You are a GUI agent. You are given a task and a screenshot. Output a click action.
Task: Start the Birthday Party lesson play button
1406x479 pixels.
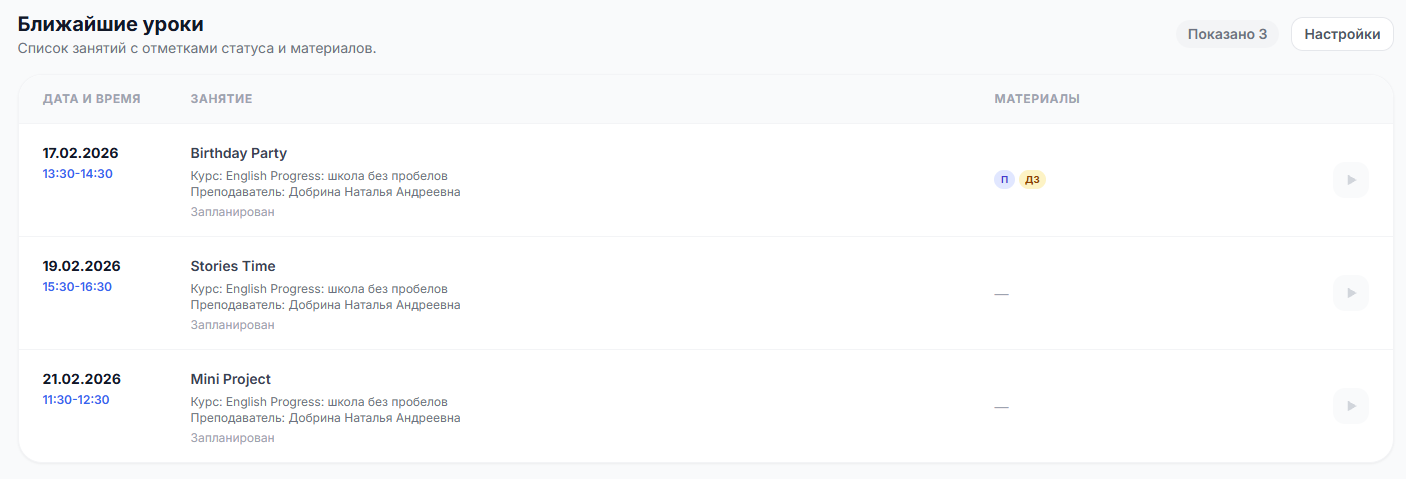pyautogui.click(x=1350, y=180)
